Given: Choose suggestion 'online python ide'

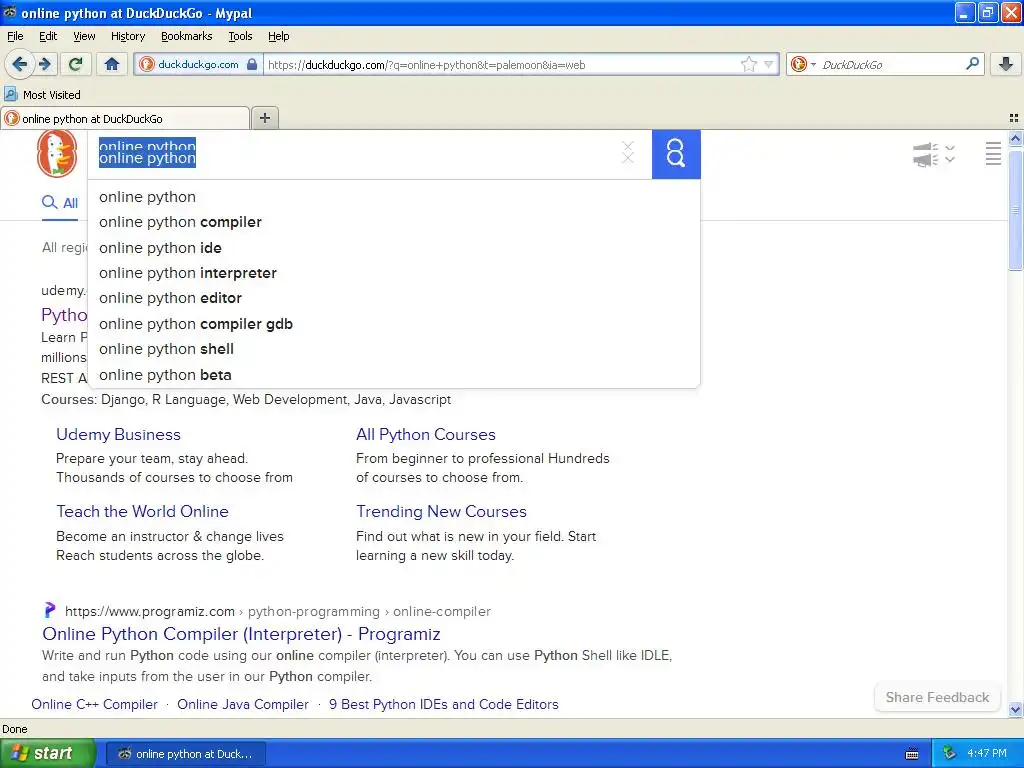Looking at the screenshot, I should click(x=394, y=248).
